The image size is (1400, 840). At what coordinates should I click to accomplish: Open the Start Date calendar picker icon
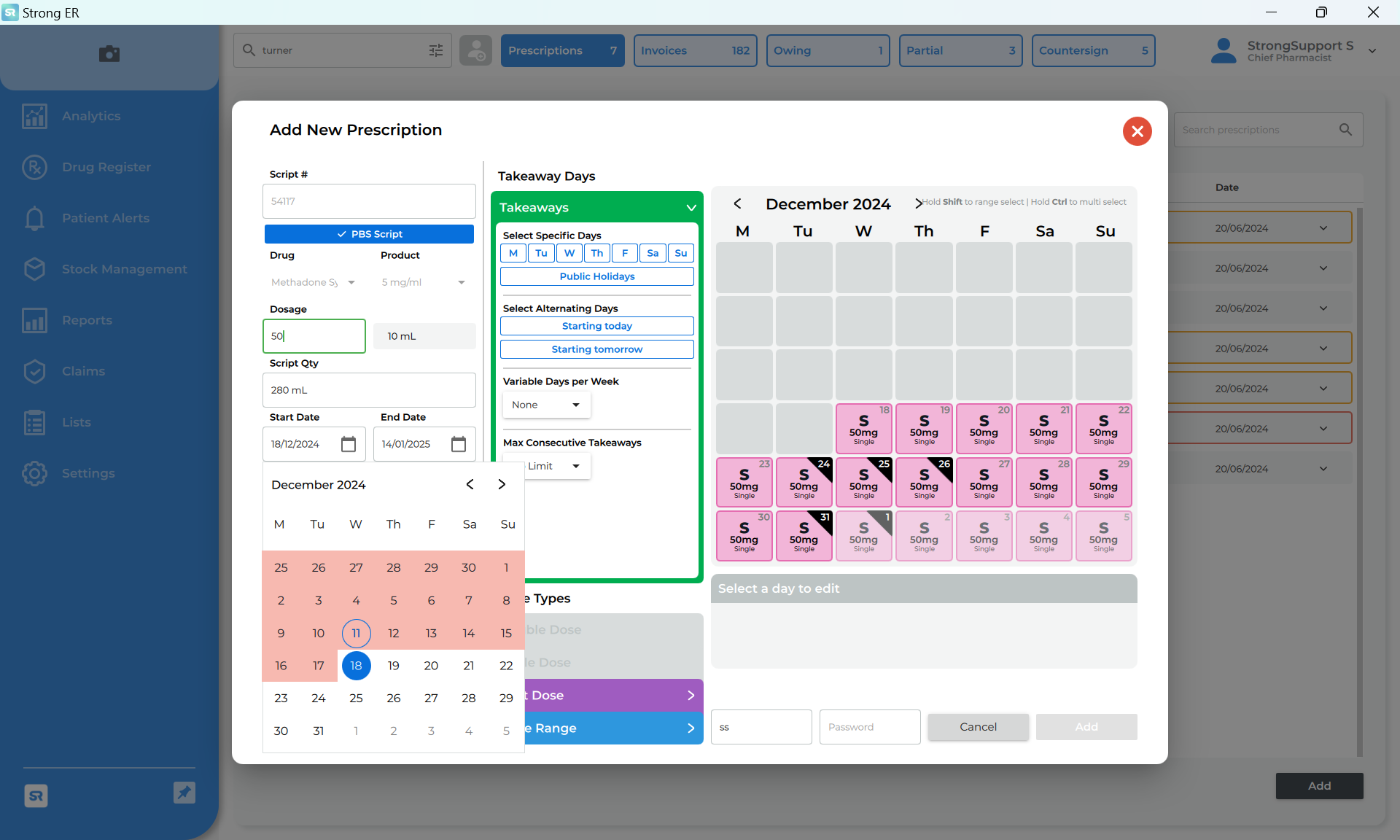point(349,444)
